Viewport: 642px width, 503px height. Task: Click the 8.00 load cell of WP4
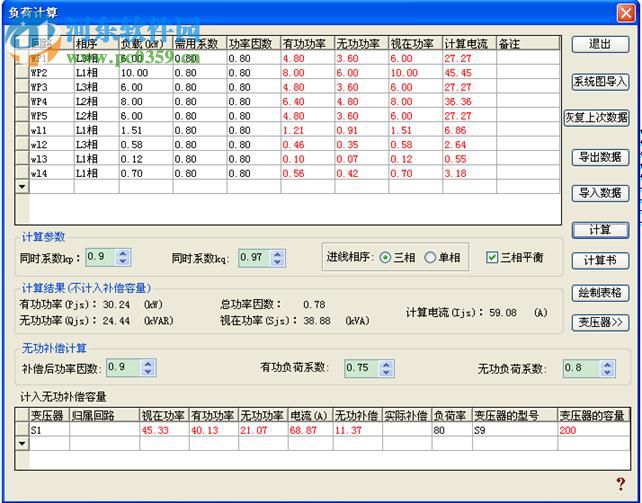[x=146, y=102]
